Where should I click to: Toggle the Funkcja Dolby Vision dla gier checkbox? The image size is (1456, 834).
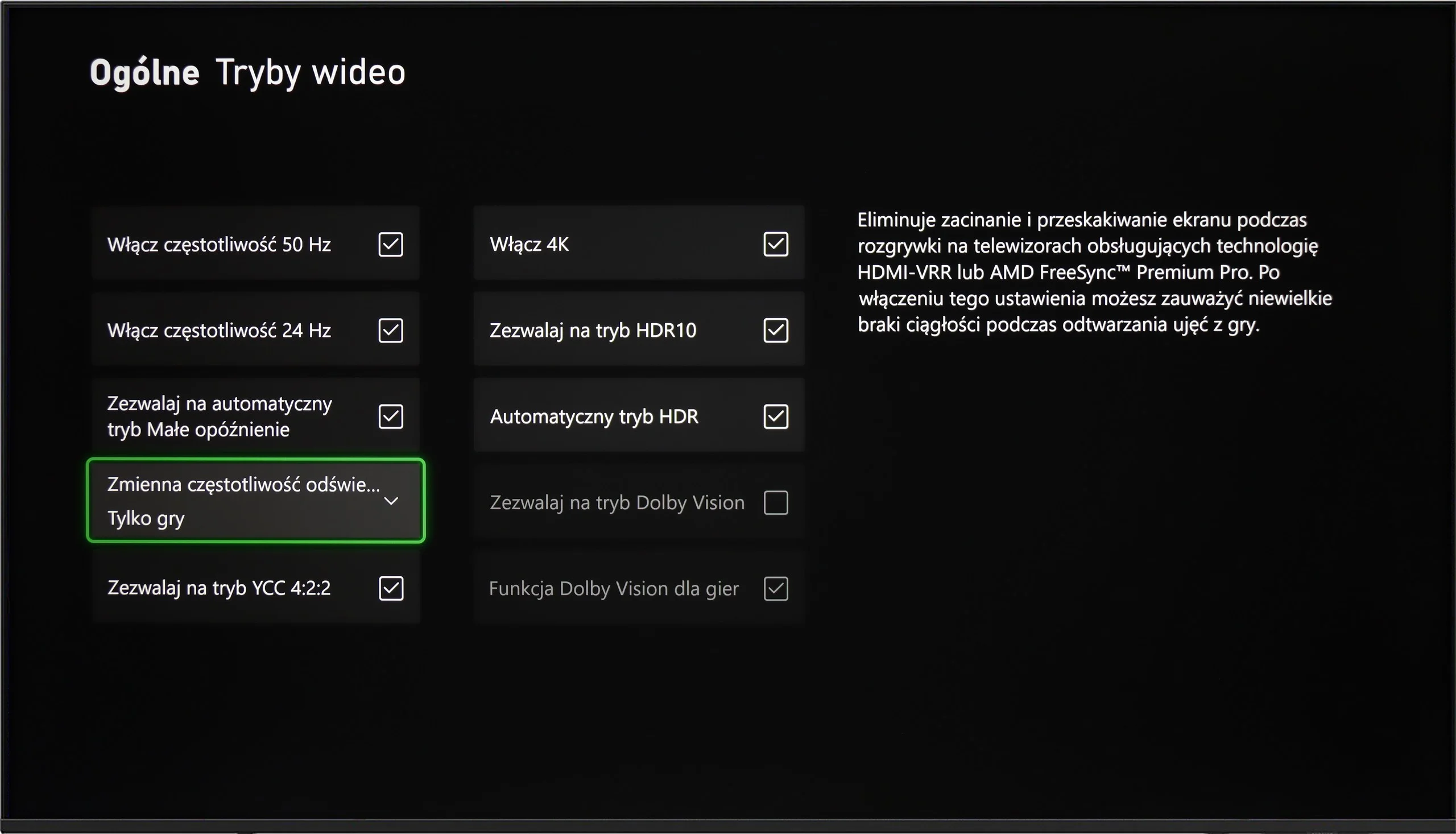click(776, 588)
